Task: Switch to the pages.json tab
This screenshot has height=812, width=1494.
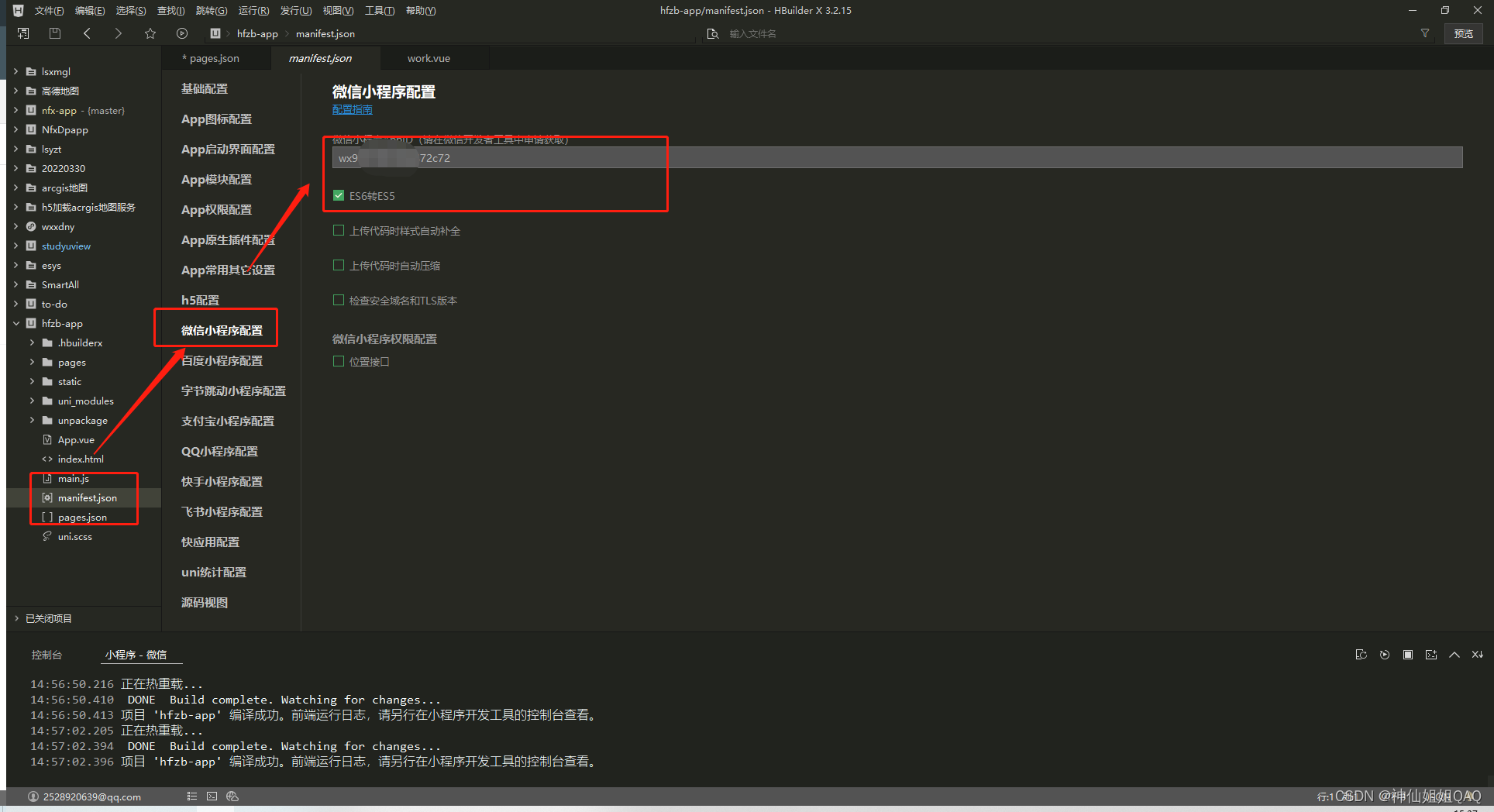Action: [211, 58]
